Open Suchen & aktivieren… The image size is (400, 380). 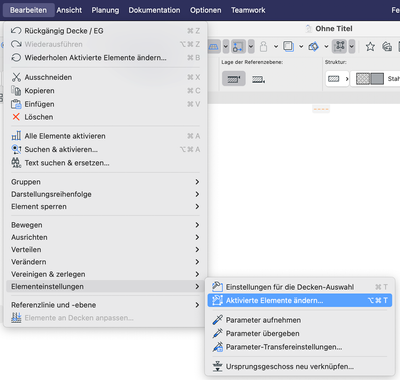[105, 149]
